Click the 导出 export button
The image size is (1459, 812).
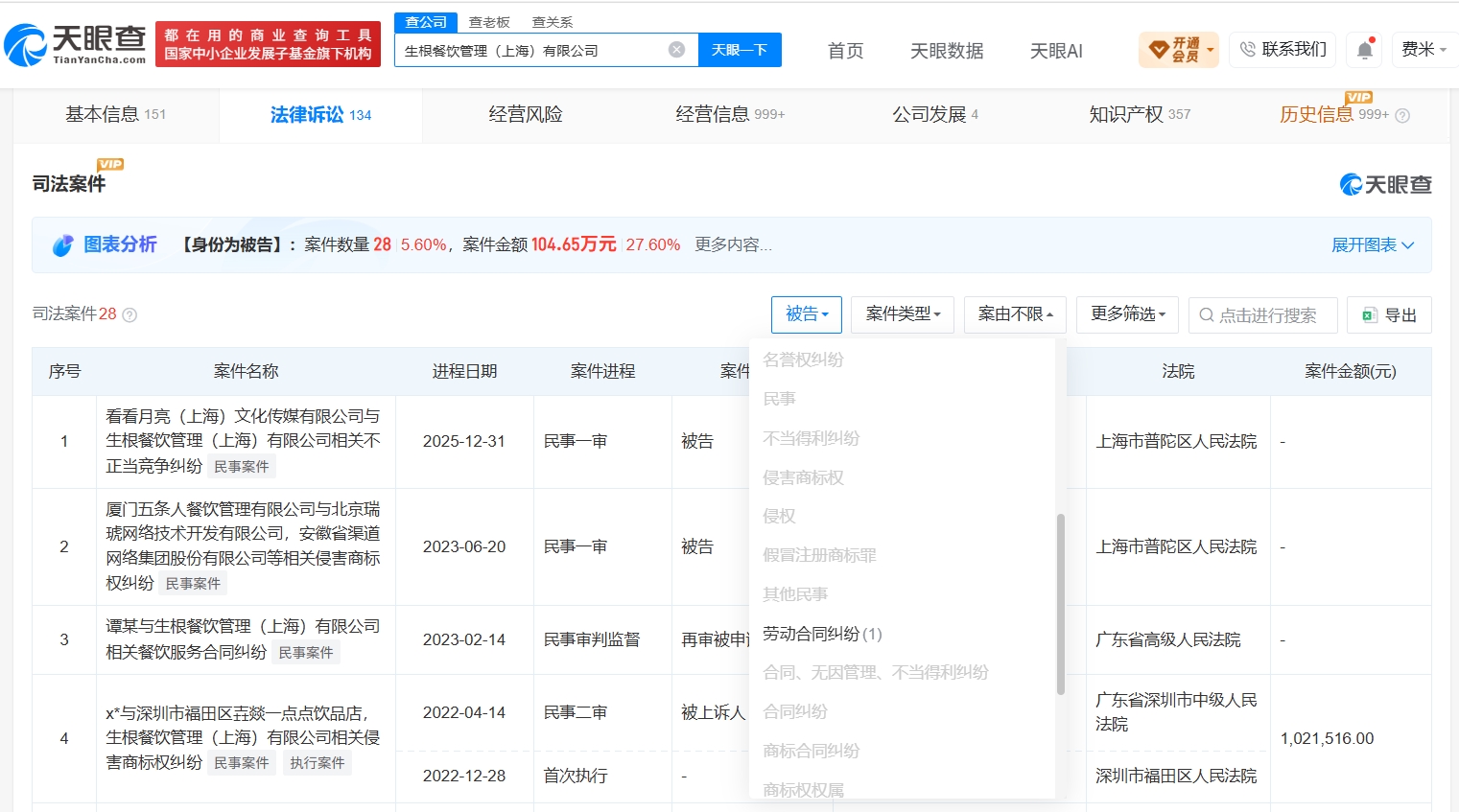[x=1389, y=315]
